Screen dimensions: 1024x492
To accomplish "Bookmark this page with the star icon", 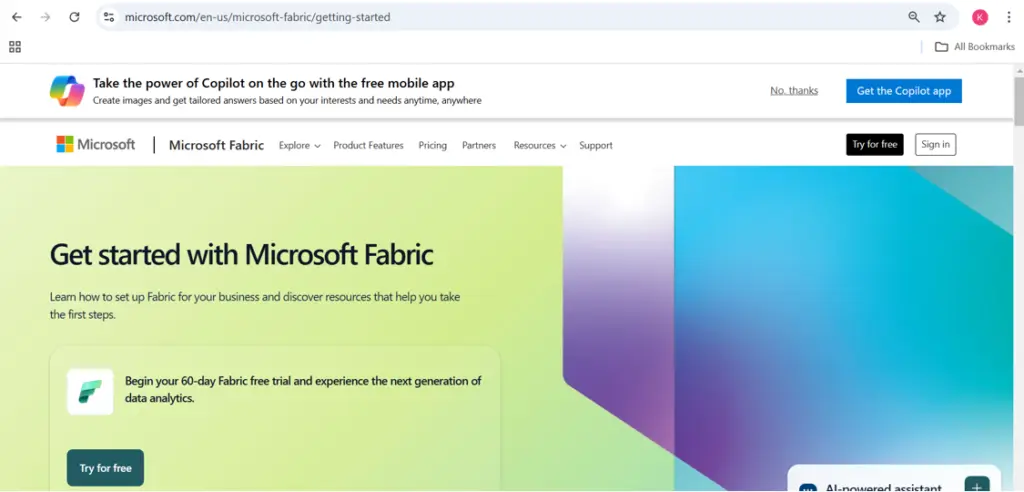I will pyautogui.click(x=940, y=17).
